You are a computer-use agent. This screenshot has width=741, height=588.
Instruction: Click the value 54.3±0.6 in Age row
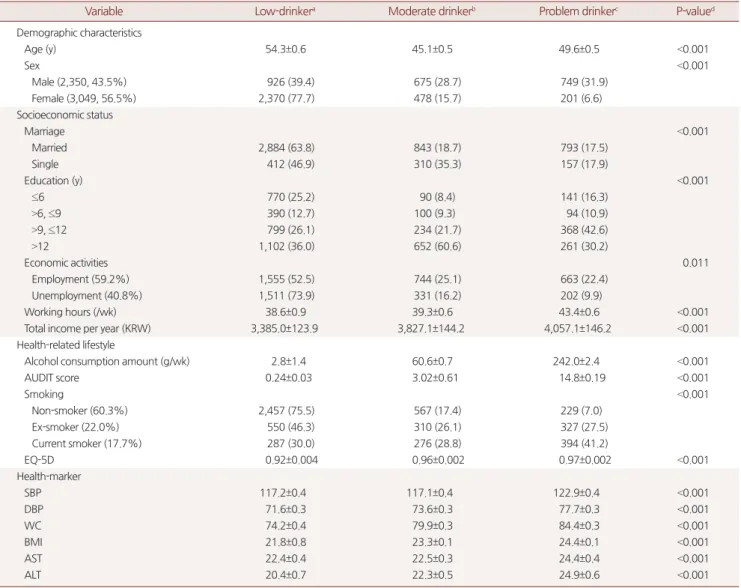[285, 49]
